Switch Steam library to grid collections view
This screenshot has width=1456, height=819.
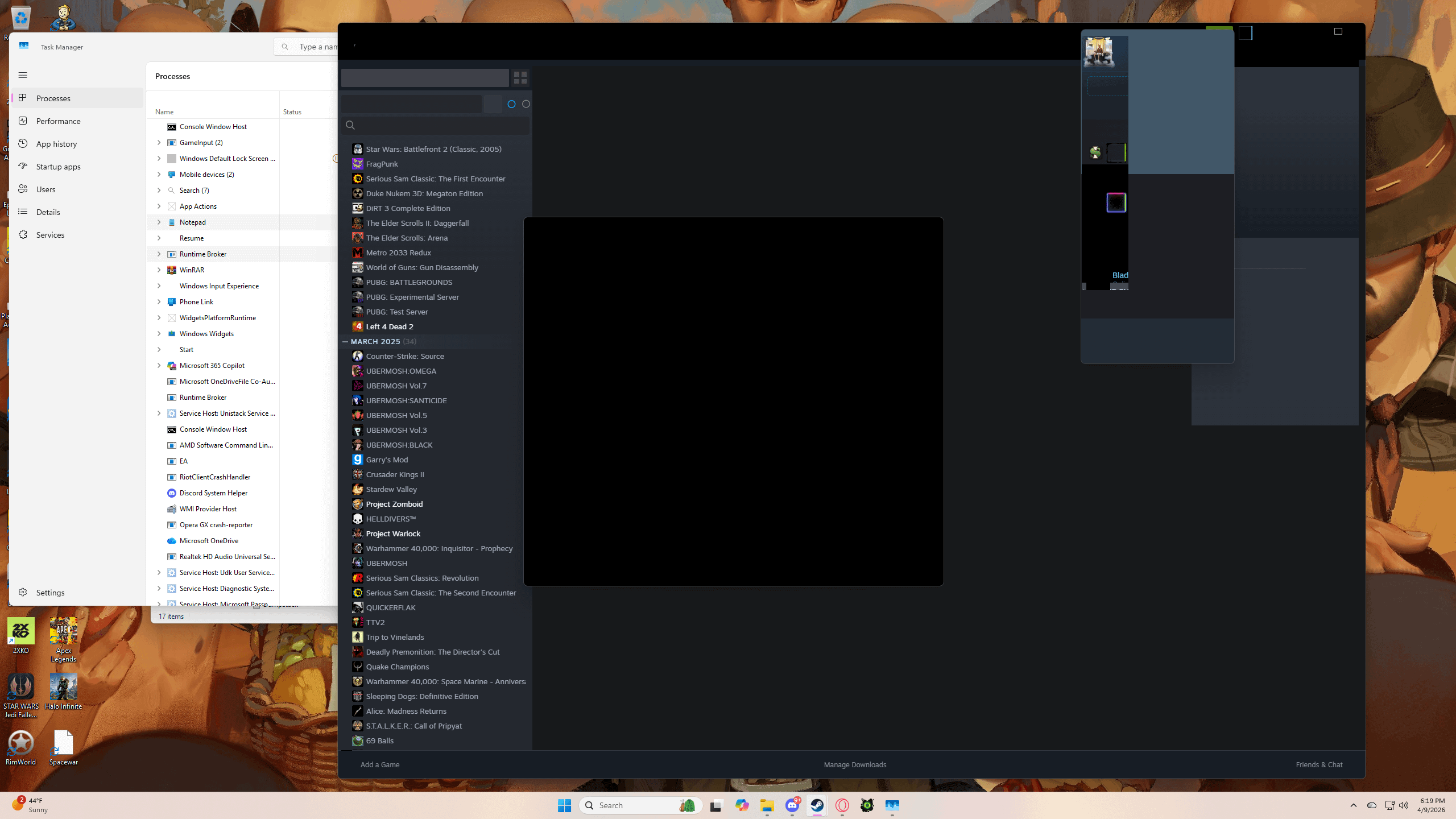520,78
